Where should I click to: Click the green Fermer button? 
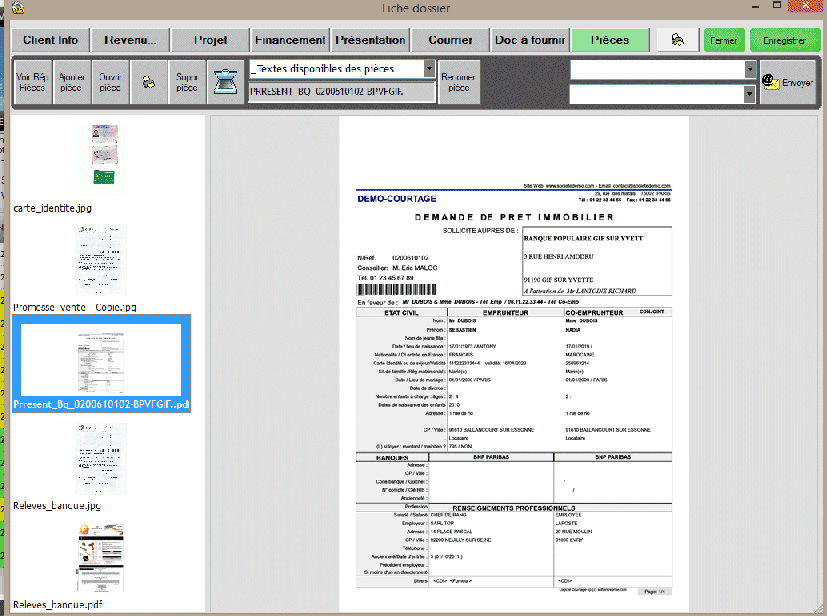(724, 40)
